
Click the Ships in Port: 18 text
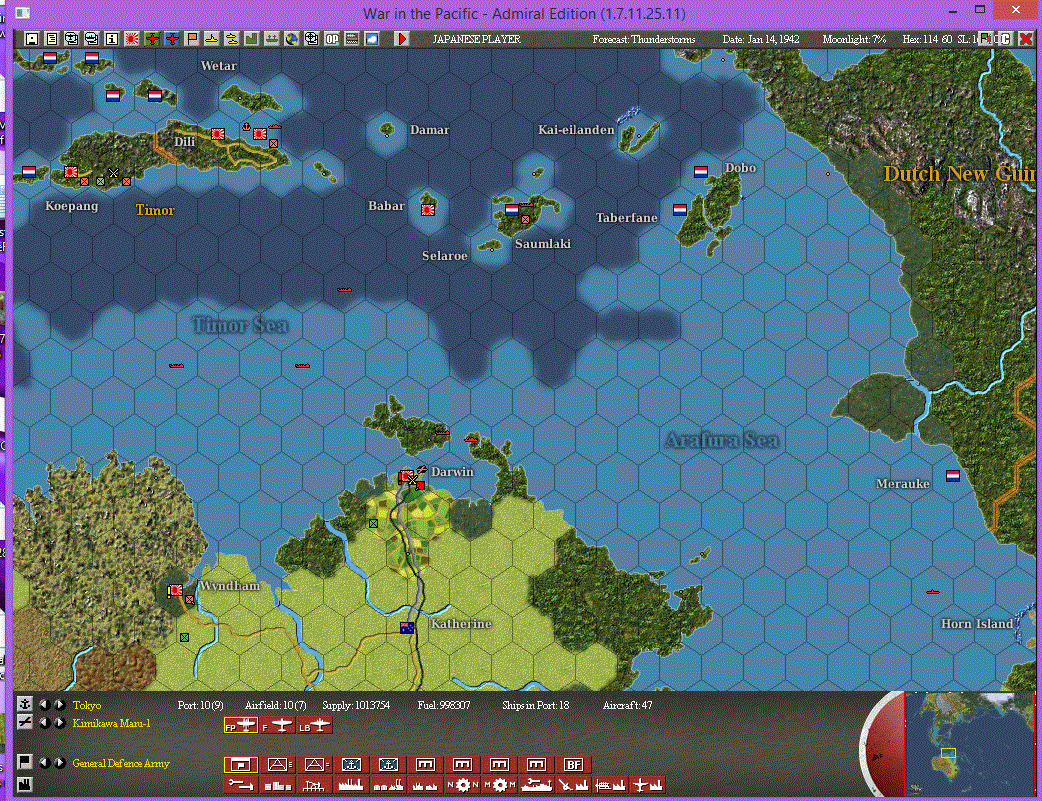click(536, 705)
